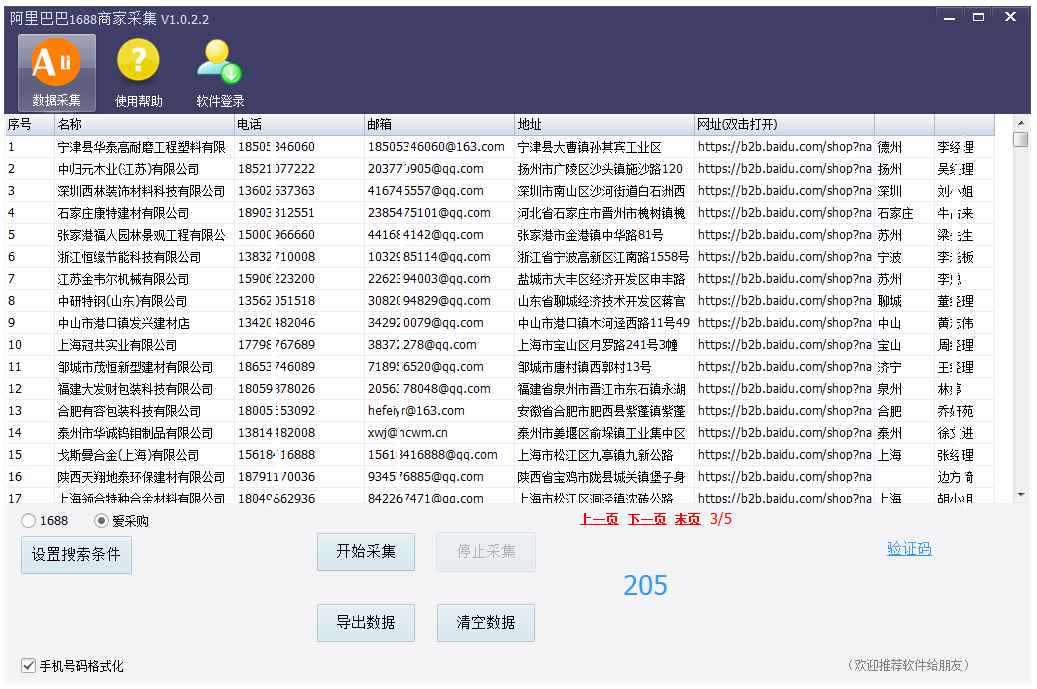Click the 网址(双击打开) column header
This screenshot has height=689, width=1037.
[x=784, y=124]
